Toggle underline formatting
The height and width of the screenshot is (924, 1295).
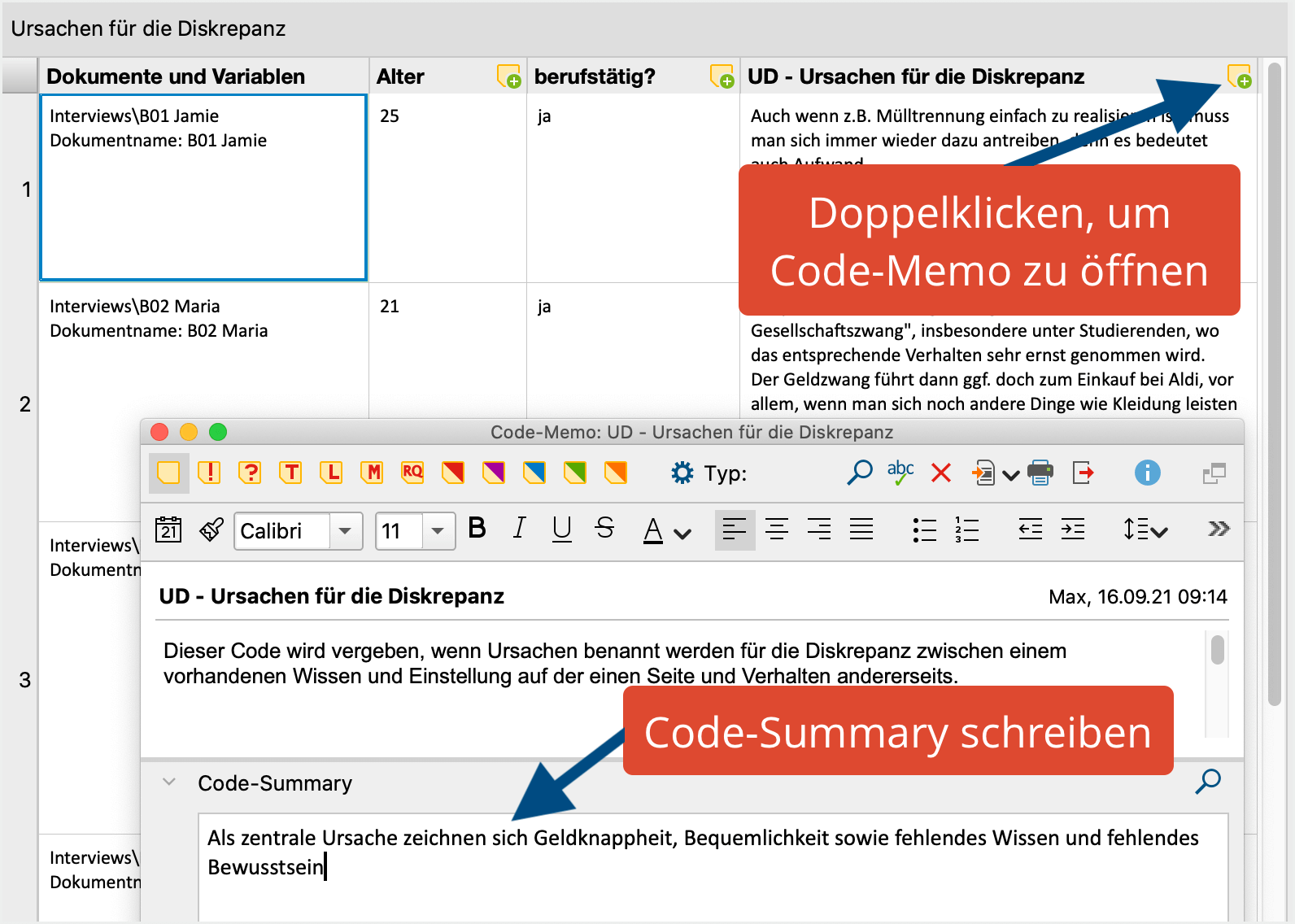click(x=561, y=530)
